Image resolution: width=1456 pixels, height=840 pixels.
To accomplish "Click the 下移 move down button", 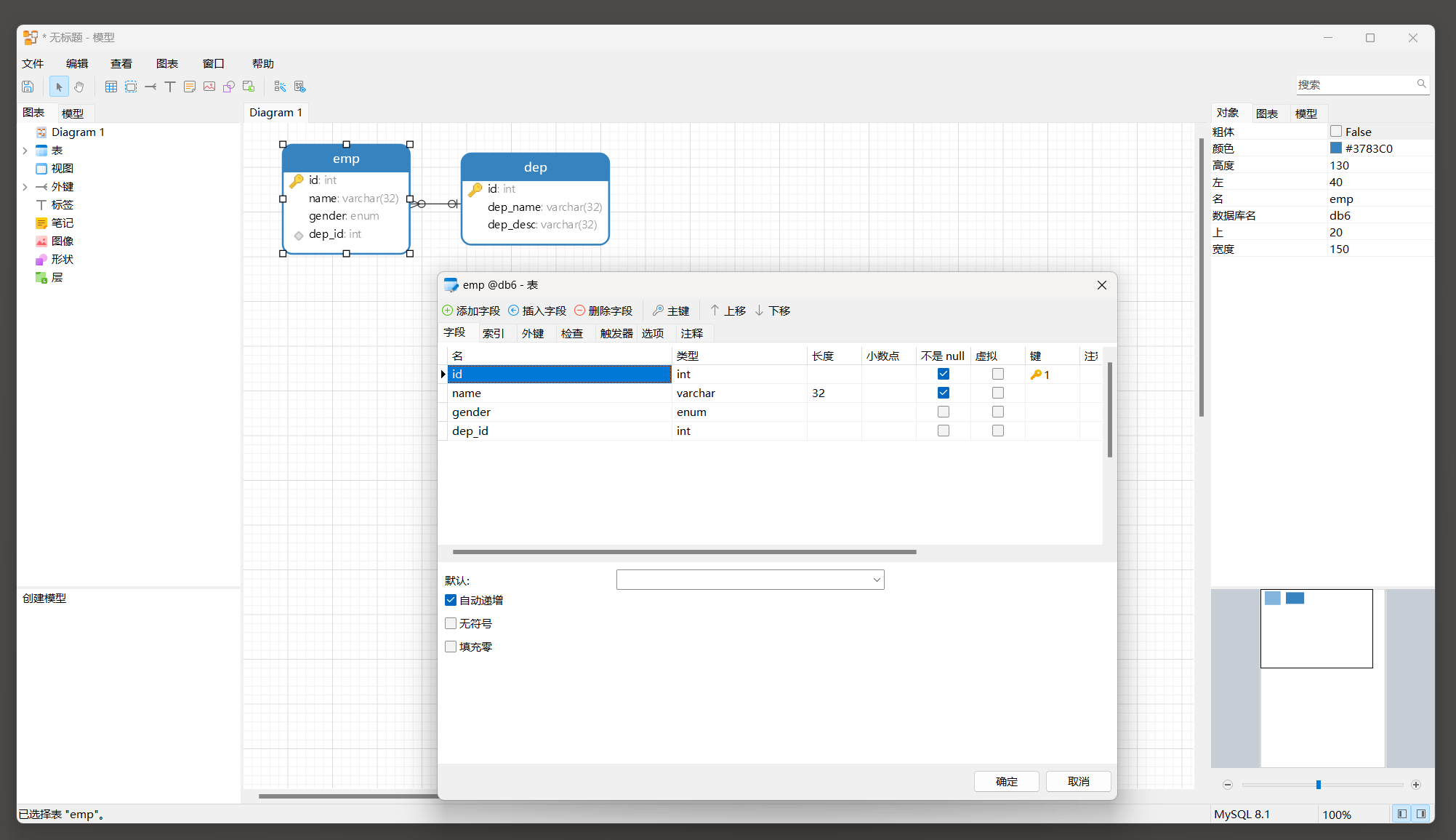I will [x=773, y=311].
